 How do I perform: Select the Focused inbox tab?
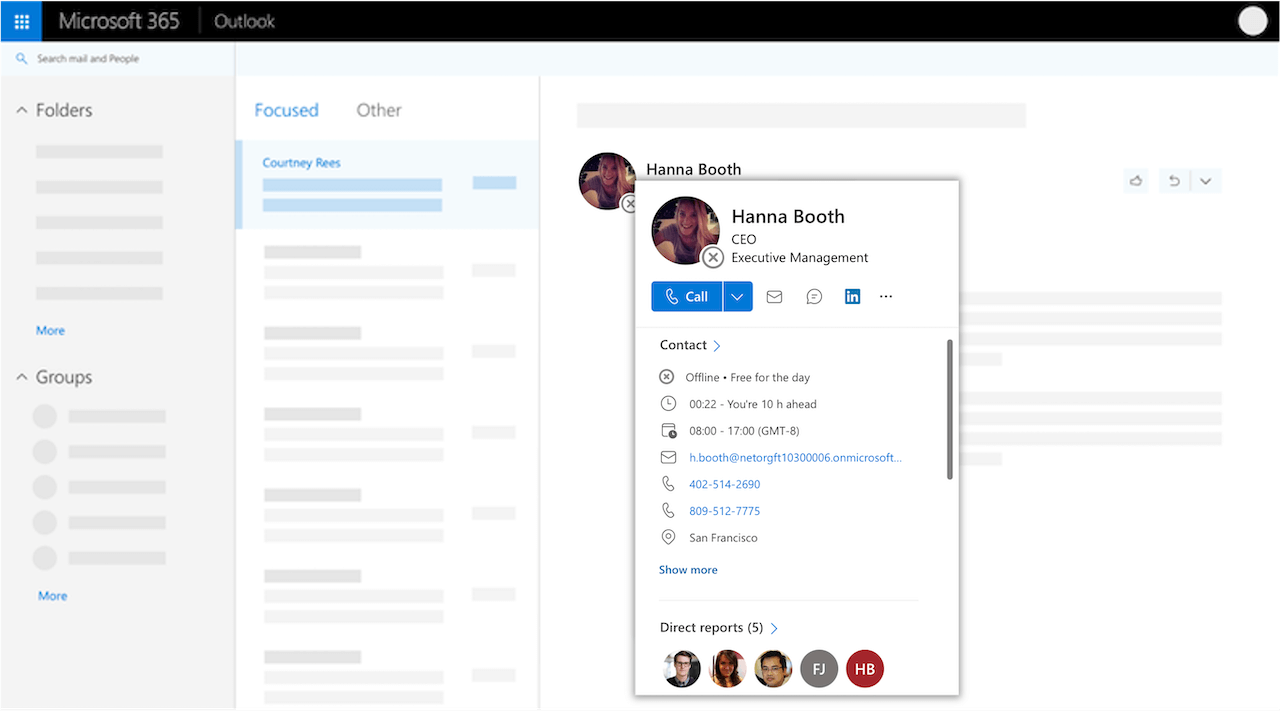coord(286,110)
